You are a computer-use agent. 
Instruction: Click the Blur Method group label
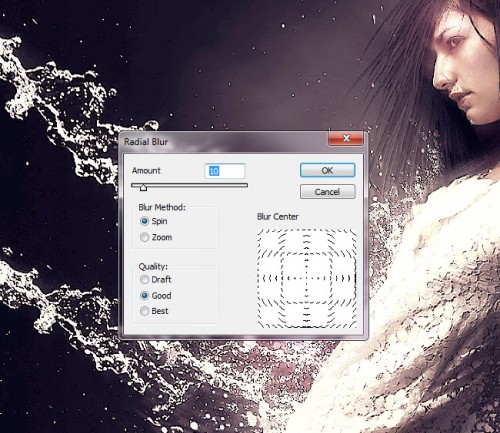[162, 207]
